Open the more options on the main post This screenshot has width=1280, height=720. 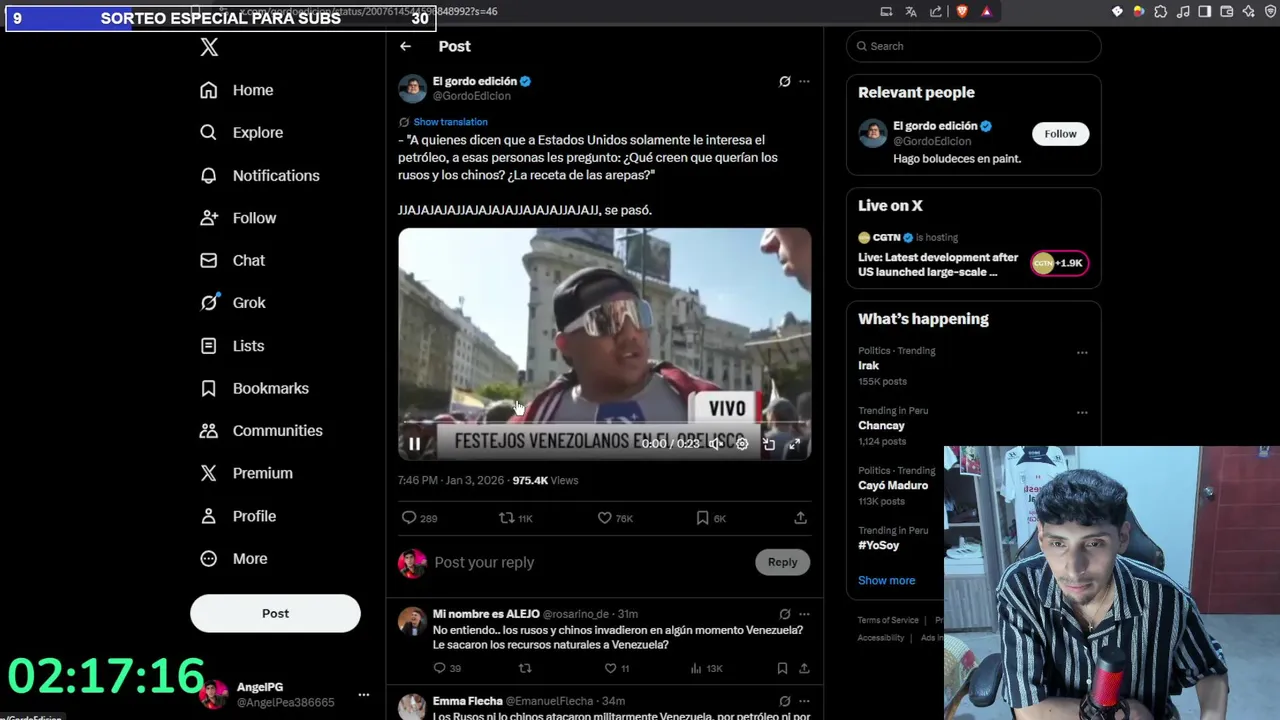[804, 81]
